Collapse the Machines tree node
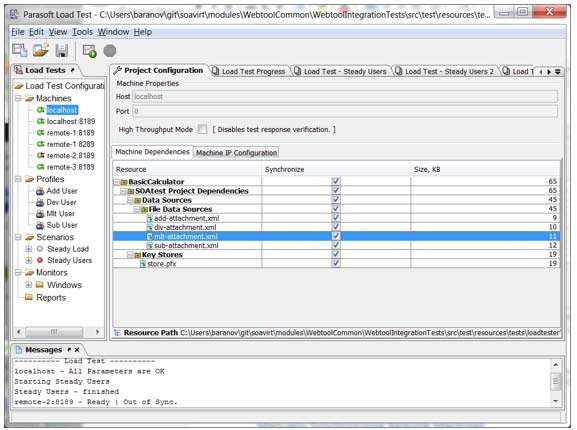This screenshot has height=430, width=577. [x=18, y=98]
